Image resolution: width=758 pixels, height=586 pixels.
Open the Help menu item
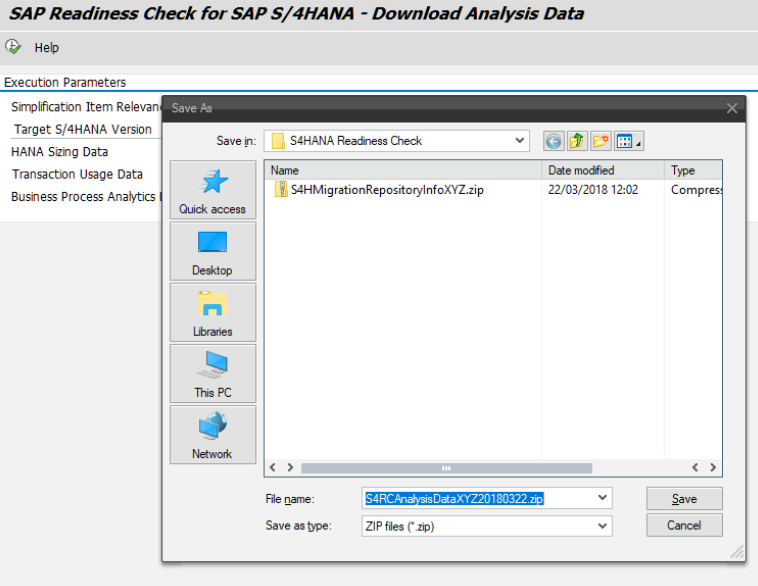click(46, 47)
